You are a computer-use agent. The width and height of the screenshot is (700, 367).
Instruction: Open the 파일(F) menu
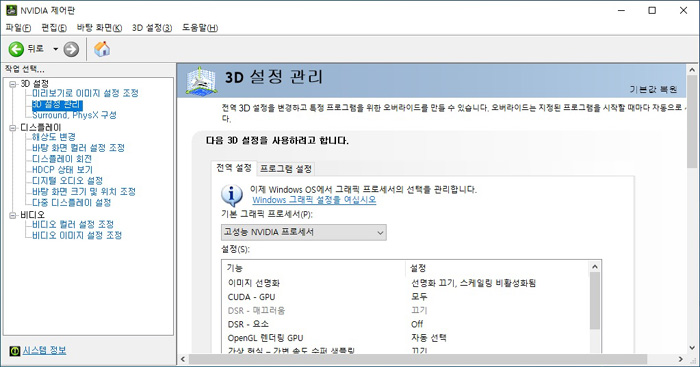tap(18, 28)
